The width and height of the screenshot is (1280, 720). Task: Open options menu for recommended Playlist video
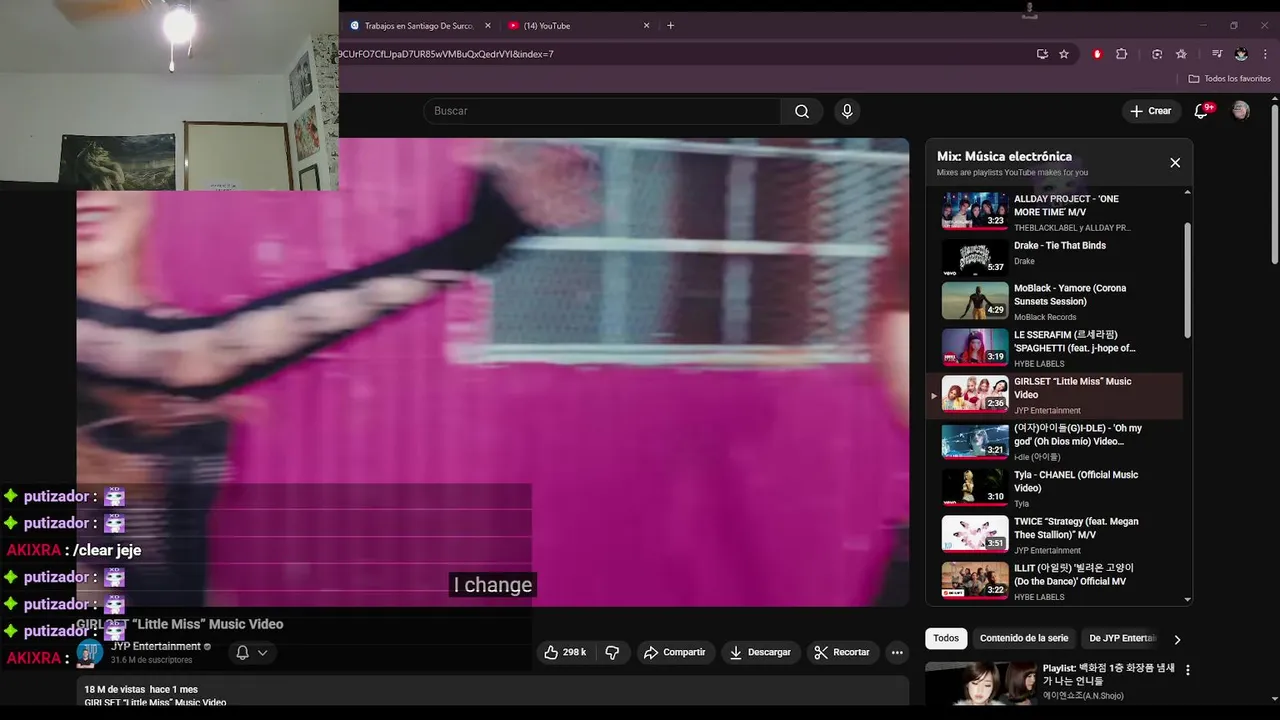(1188, 669)
